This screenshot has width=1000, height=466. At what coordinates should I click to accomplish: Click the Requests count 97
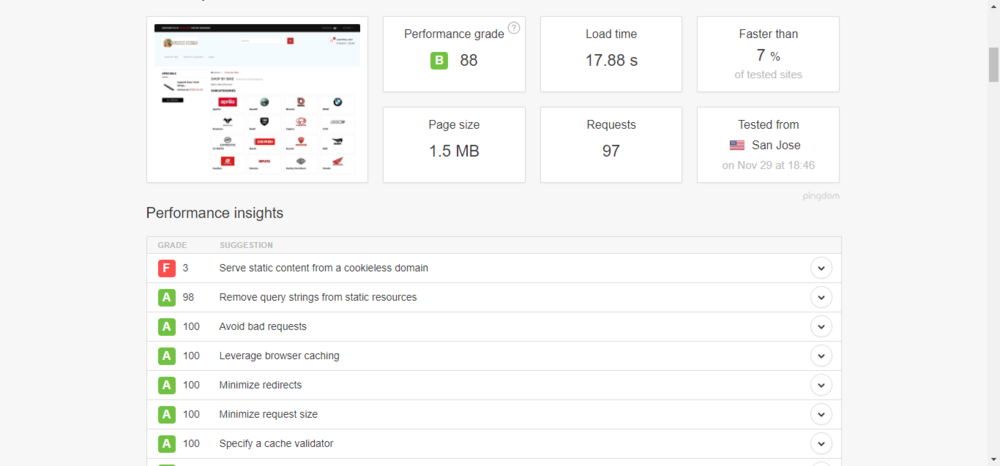click(611, 151)
